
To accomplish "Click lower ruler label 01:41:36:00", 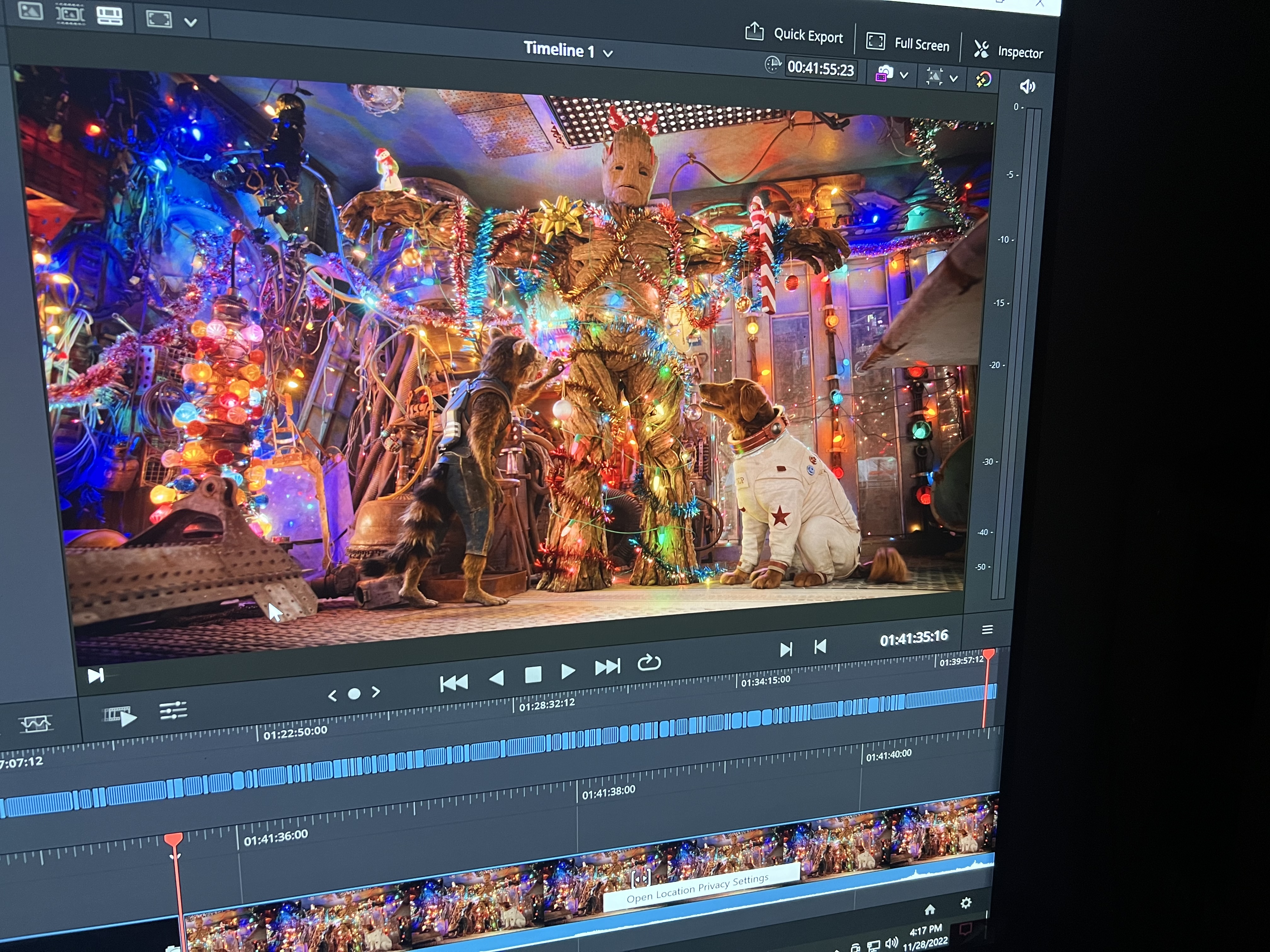I will [276, 837].
